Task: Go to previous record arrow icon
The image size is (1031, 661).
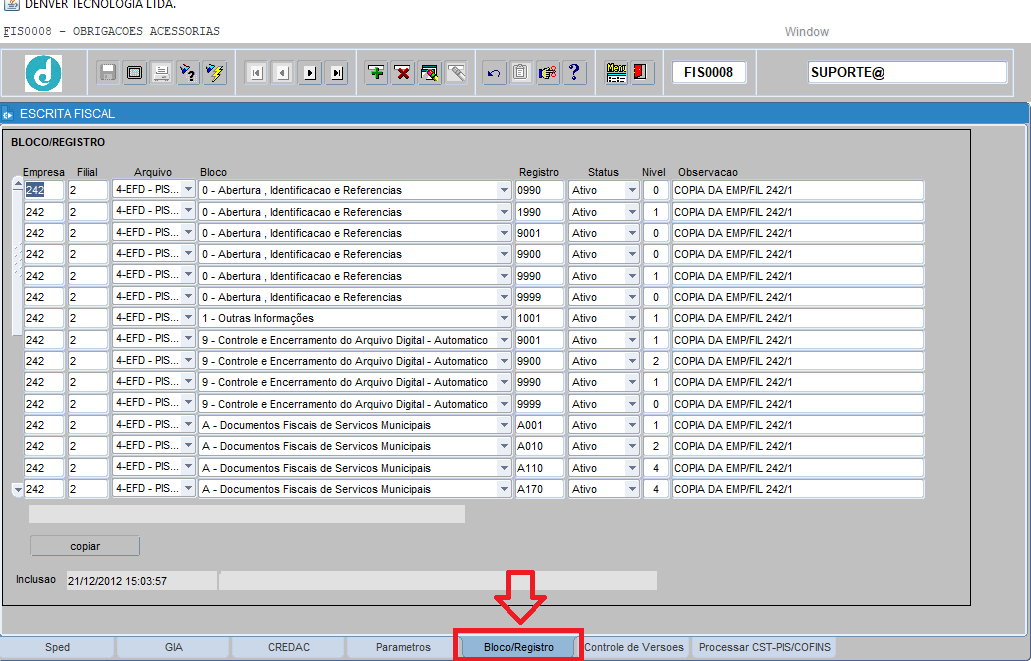Action: point(283,72)
